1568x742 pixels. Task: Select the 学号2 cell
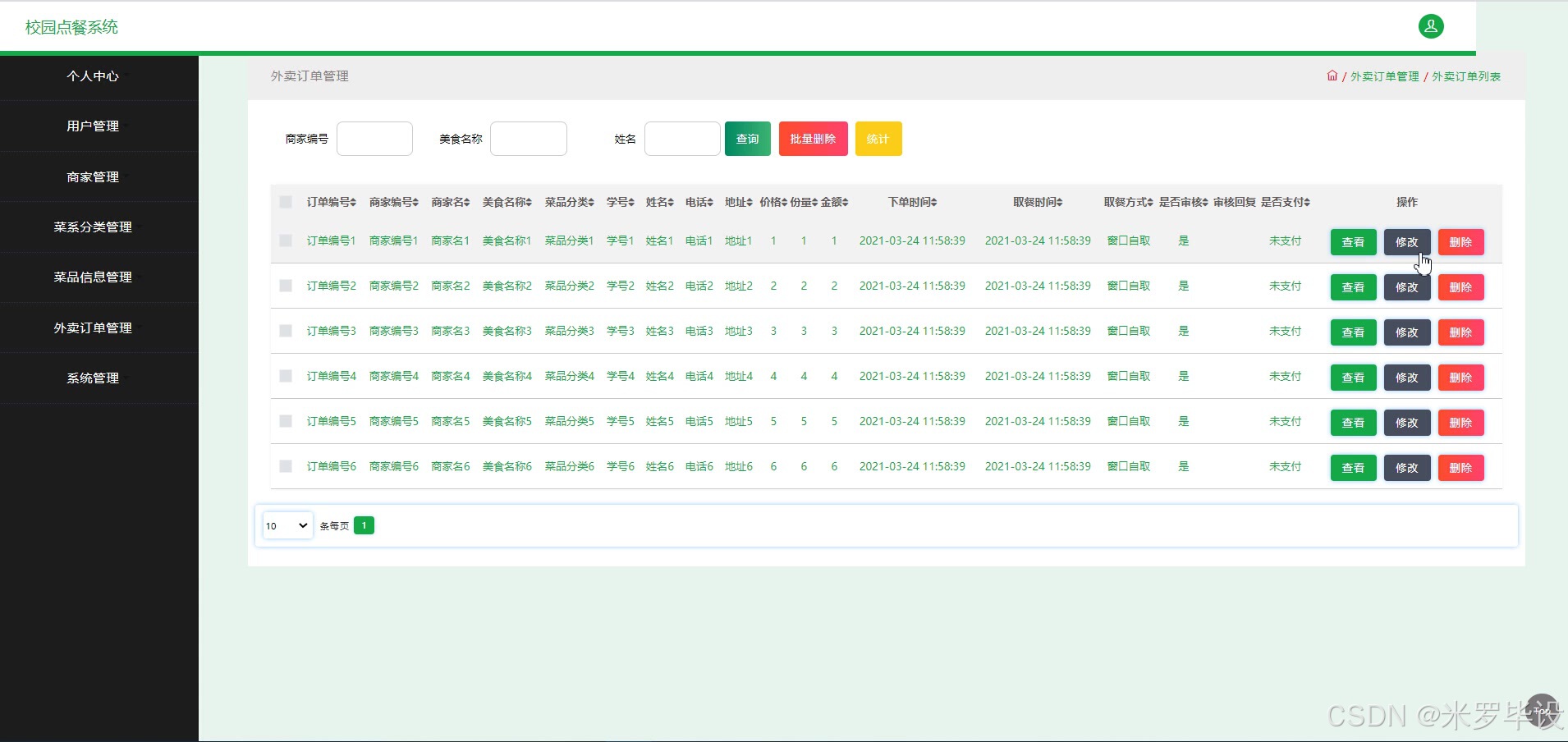pyautogui.click(x=621, y=286)
